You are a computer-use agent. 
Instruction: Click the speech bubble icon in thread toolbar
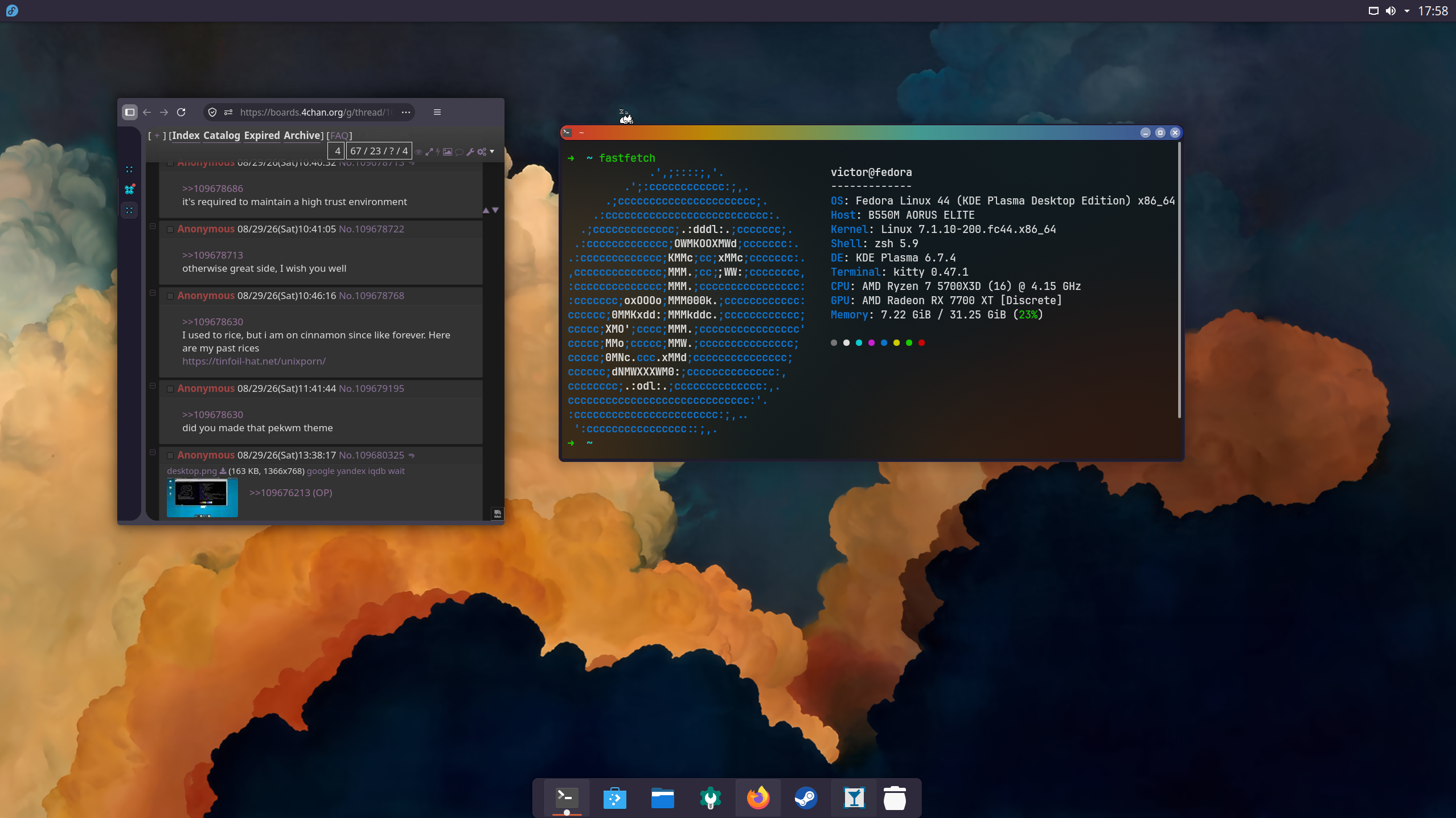pos(459,152)
